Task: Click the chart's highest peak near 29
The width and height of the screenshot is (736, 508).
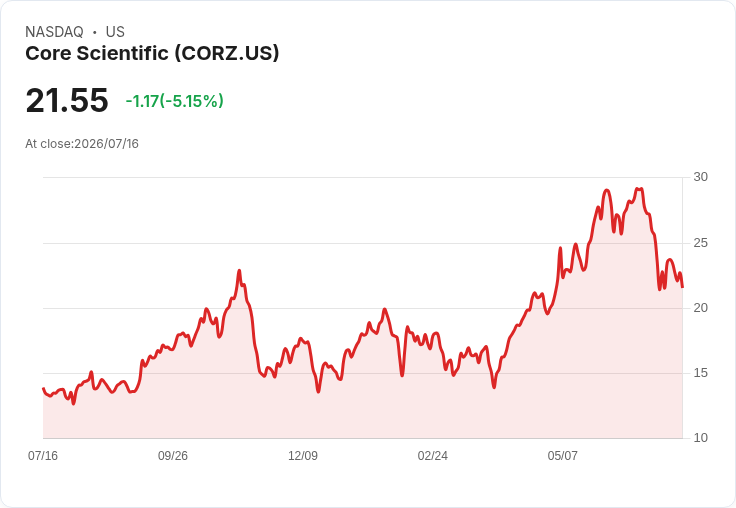Action: [639, 189]
